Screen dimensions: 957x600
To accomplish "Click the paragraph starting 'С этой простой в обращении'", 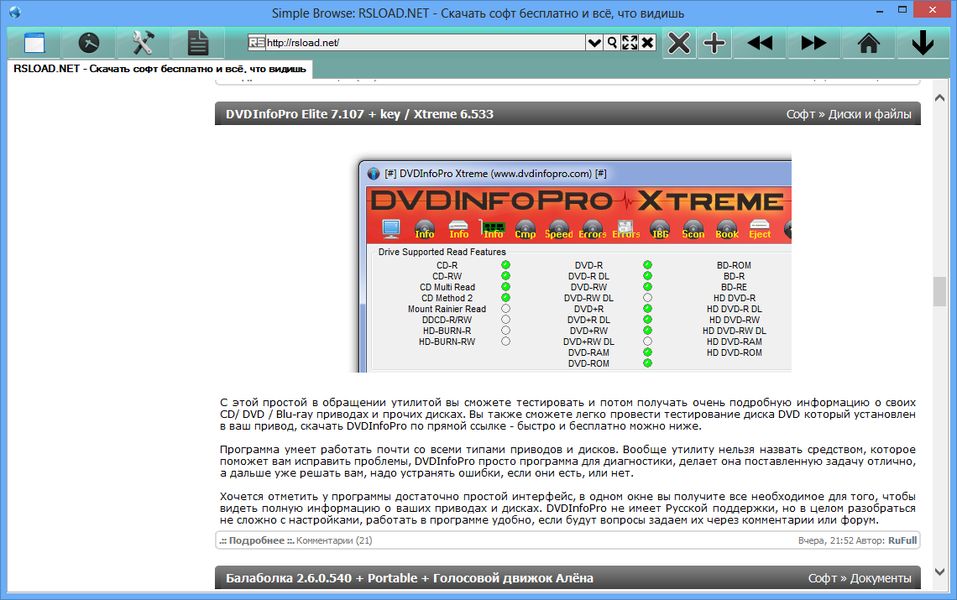I will 568,414.
